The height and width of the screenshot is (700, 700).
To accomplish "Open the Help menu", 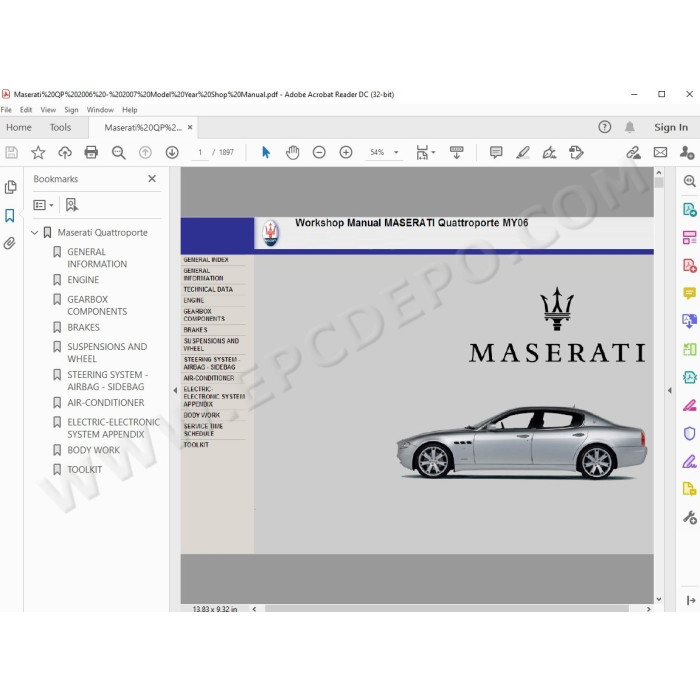I will point(130,110).
